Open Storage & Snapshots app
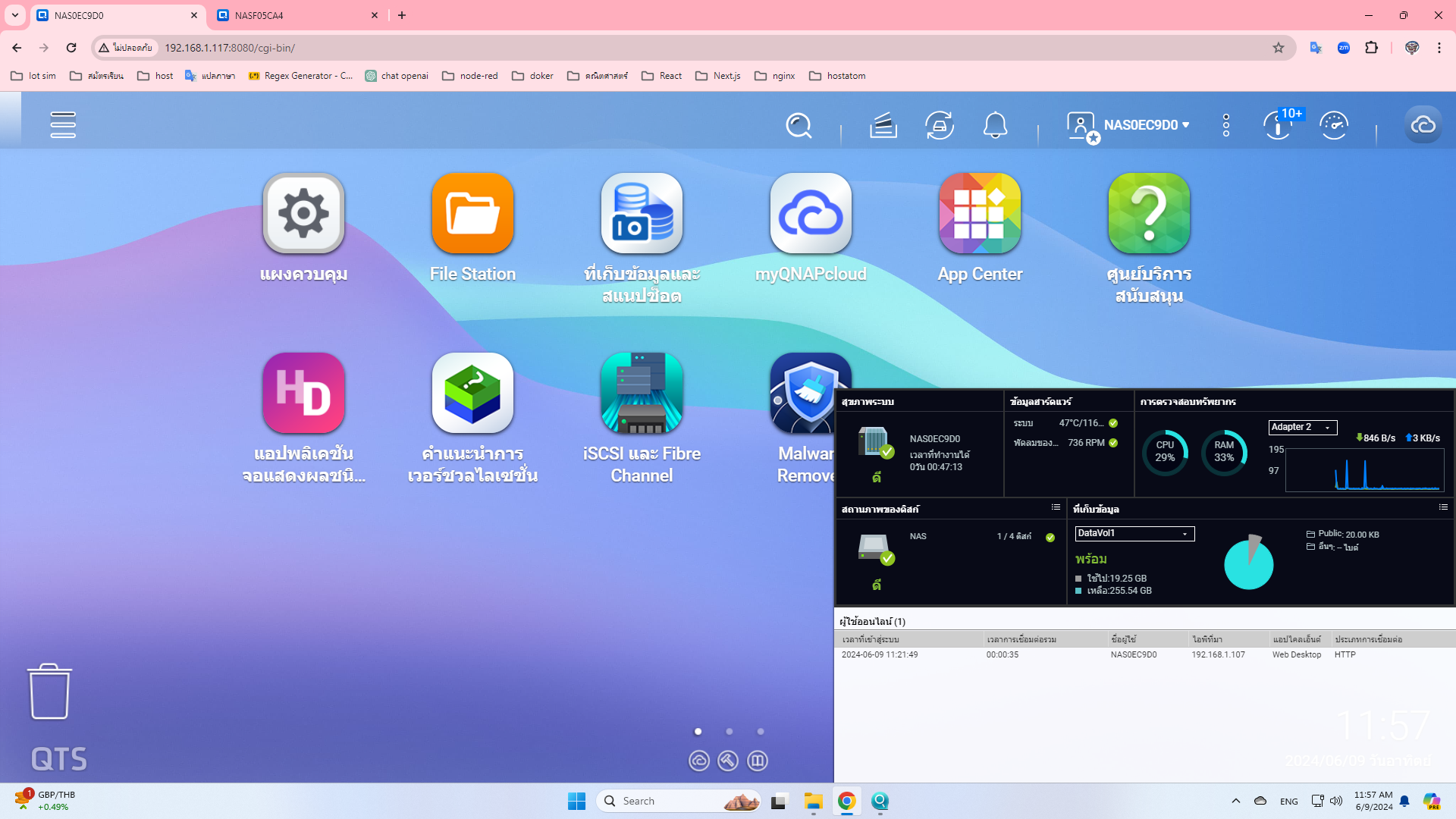The height and width of the screenshot is (819, 1456). (642, 213)
